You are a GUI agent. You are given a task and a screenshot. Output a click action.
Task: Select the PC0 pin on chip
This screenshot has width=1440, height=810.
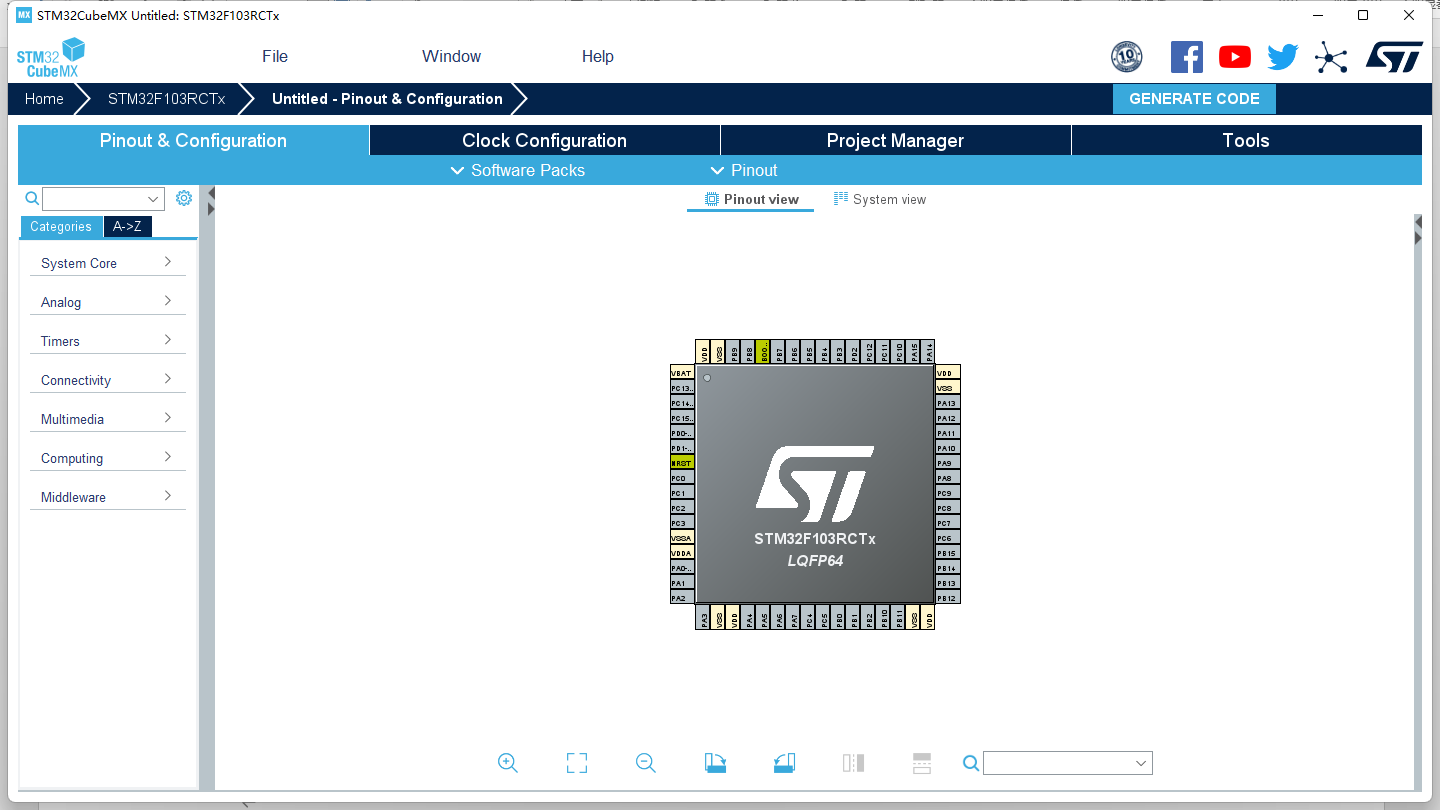(x=682, y=478)
